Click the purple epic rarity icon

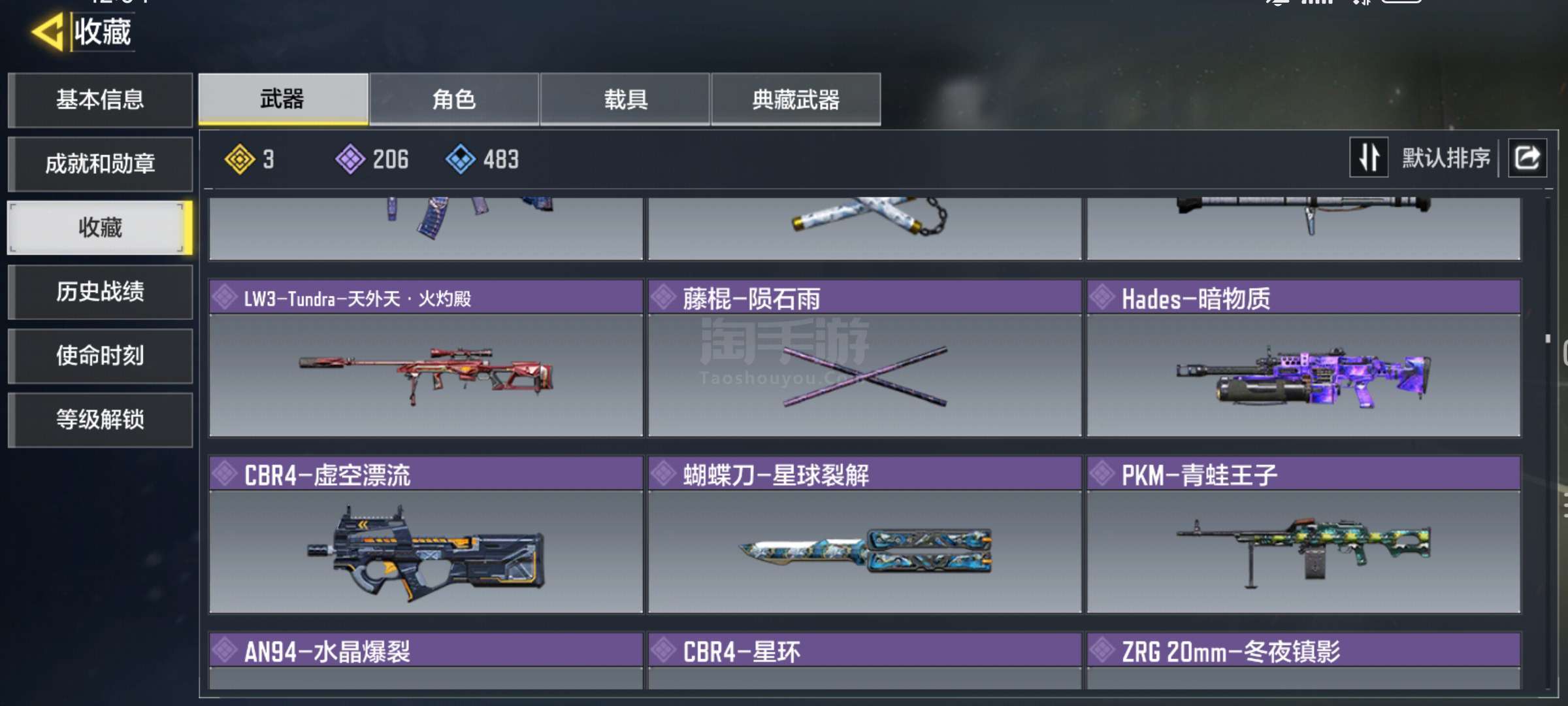coord(351,159)
